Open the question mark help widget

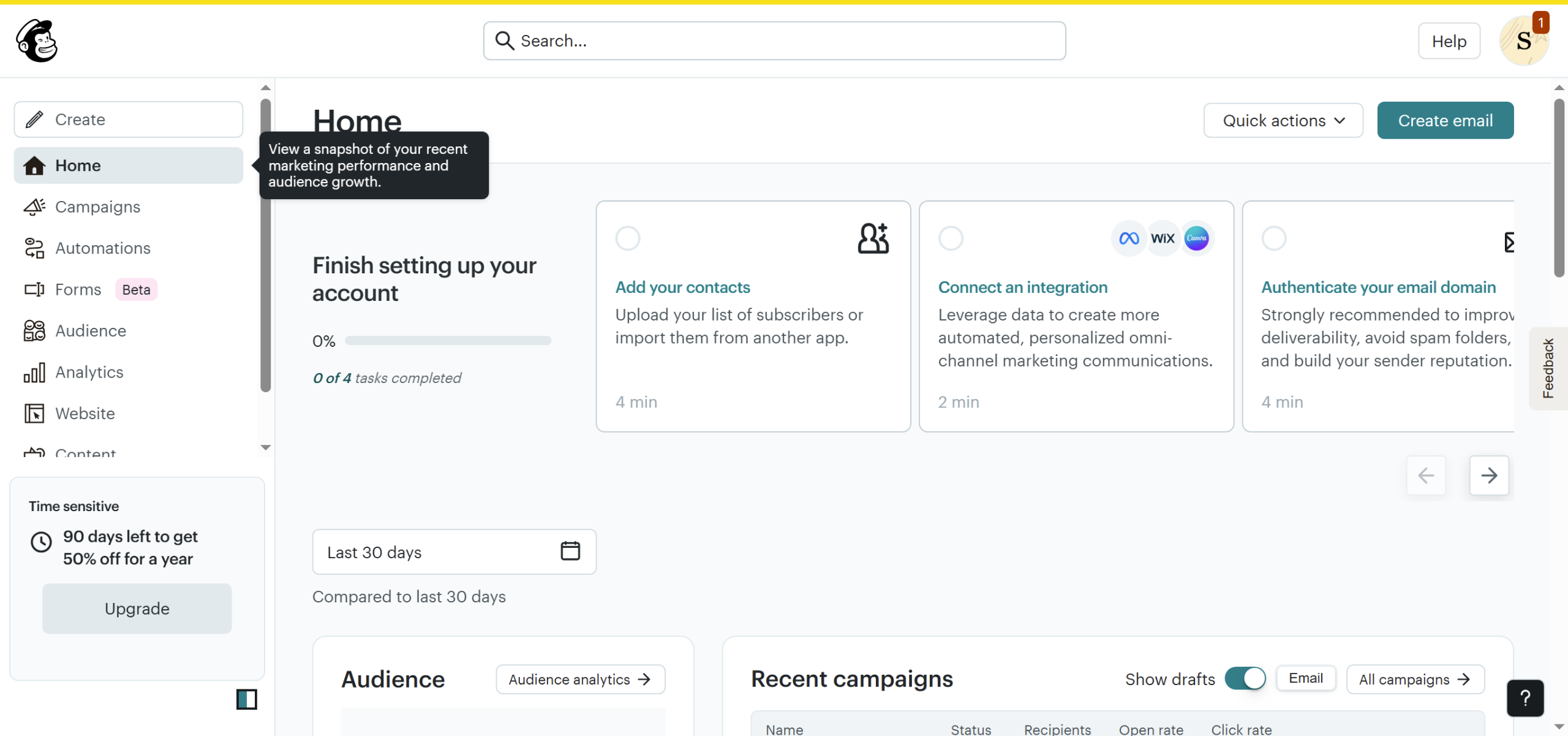tap(1525, 698)
